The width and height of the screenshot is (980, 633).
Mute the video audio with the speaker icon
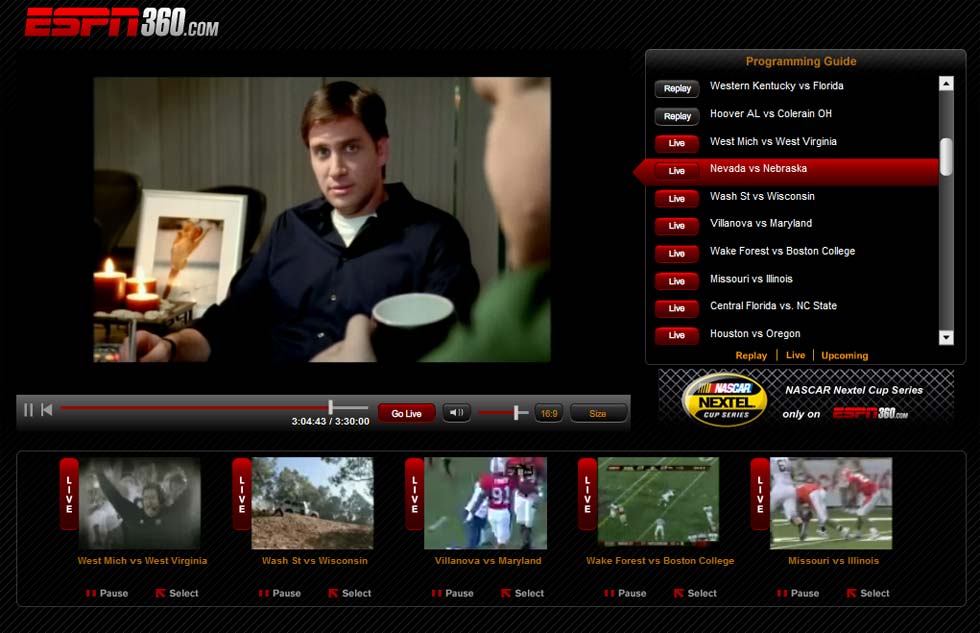456,411
